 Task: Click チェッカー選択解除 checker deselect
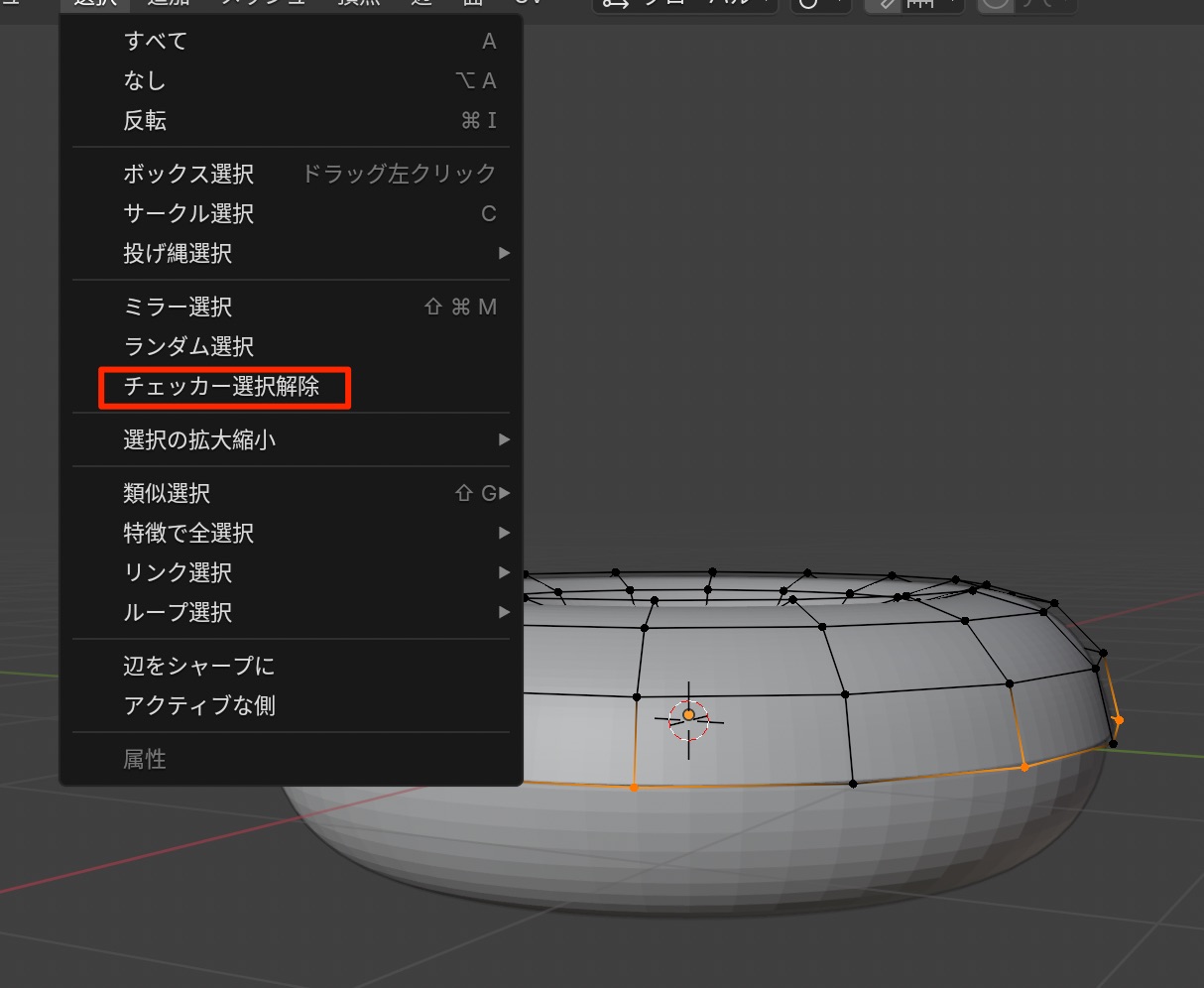(x=222, y=386)
